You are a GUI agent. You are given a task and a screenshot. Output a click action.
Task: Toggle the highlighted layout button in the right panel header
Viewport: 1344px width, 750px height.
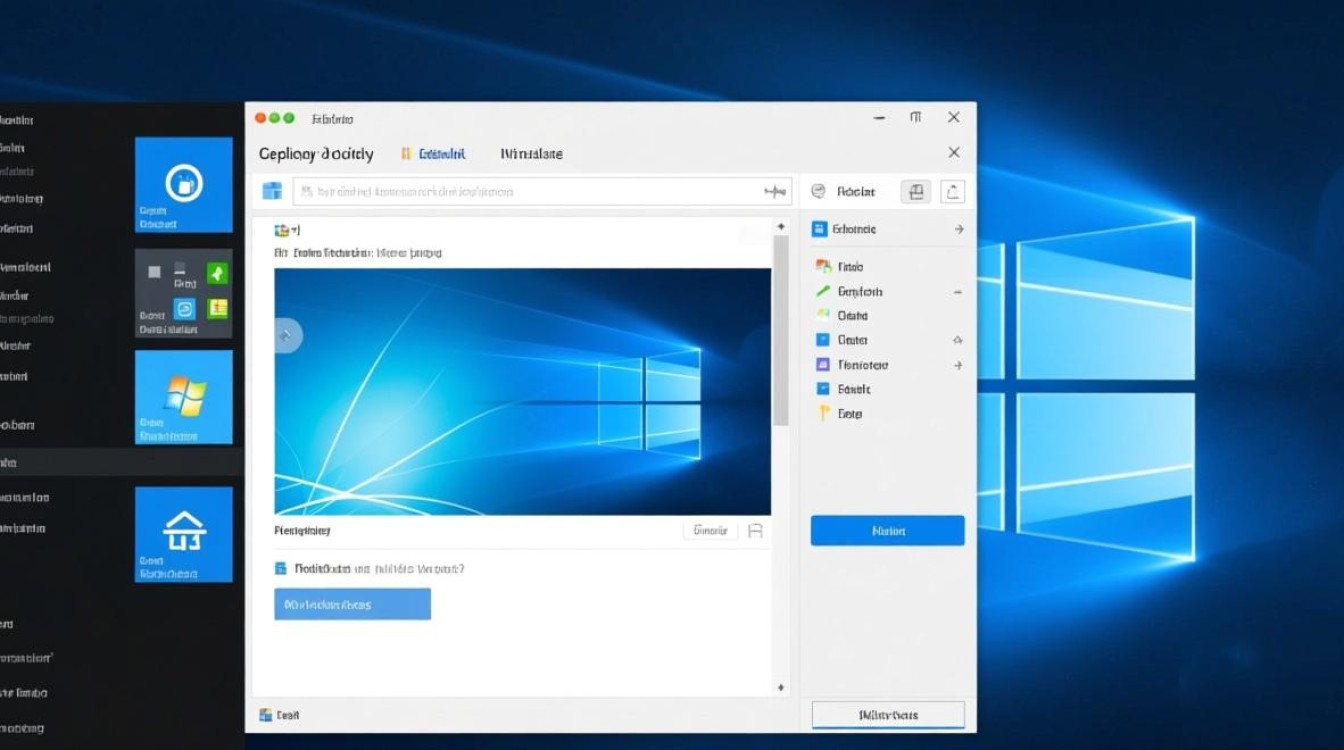point(916,192)
